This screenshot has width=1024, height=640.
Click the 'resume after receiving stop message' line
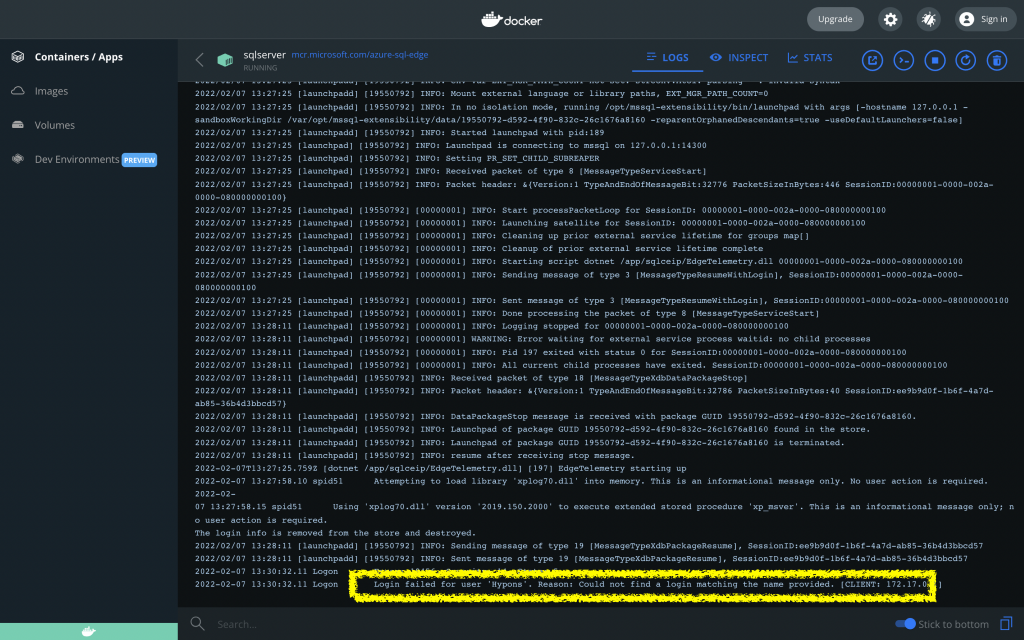(x=415, y=455)
